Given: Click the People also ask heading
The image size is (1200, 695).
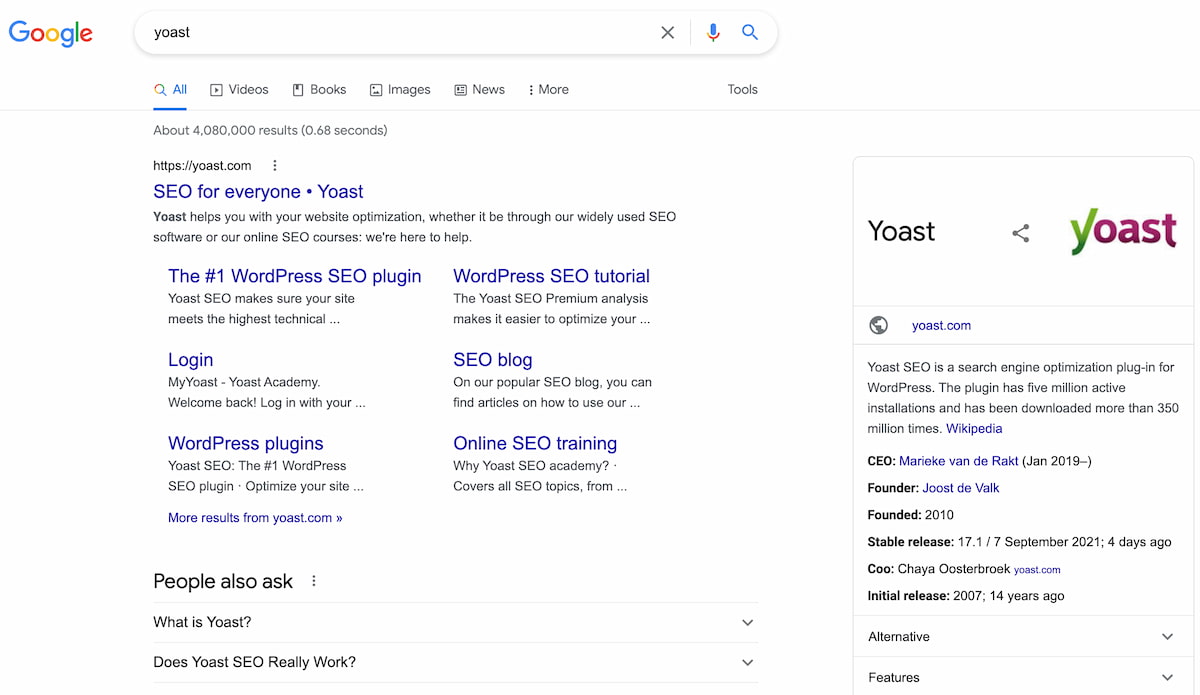Looking at the screenshot, I should coord(223,582).
